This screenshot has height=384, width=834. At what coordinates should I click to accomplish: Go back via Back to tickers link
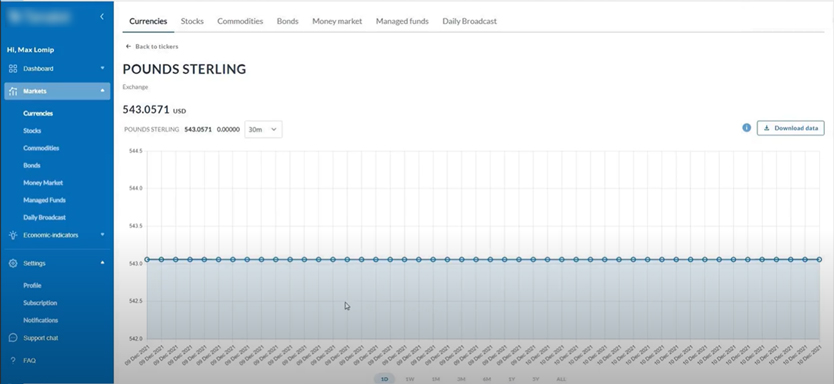152,46
